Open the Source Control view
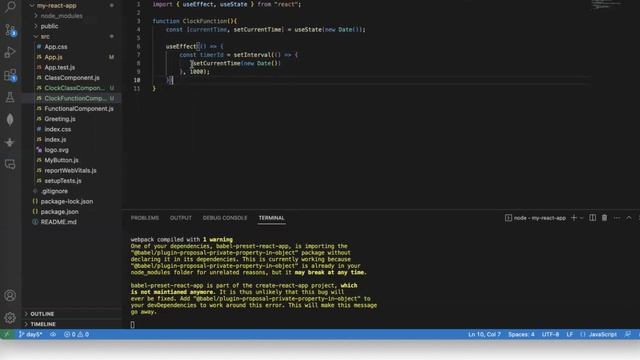The height and width of the screenshot is (360, 640). (x=10, y=30)
